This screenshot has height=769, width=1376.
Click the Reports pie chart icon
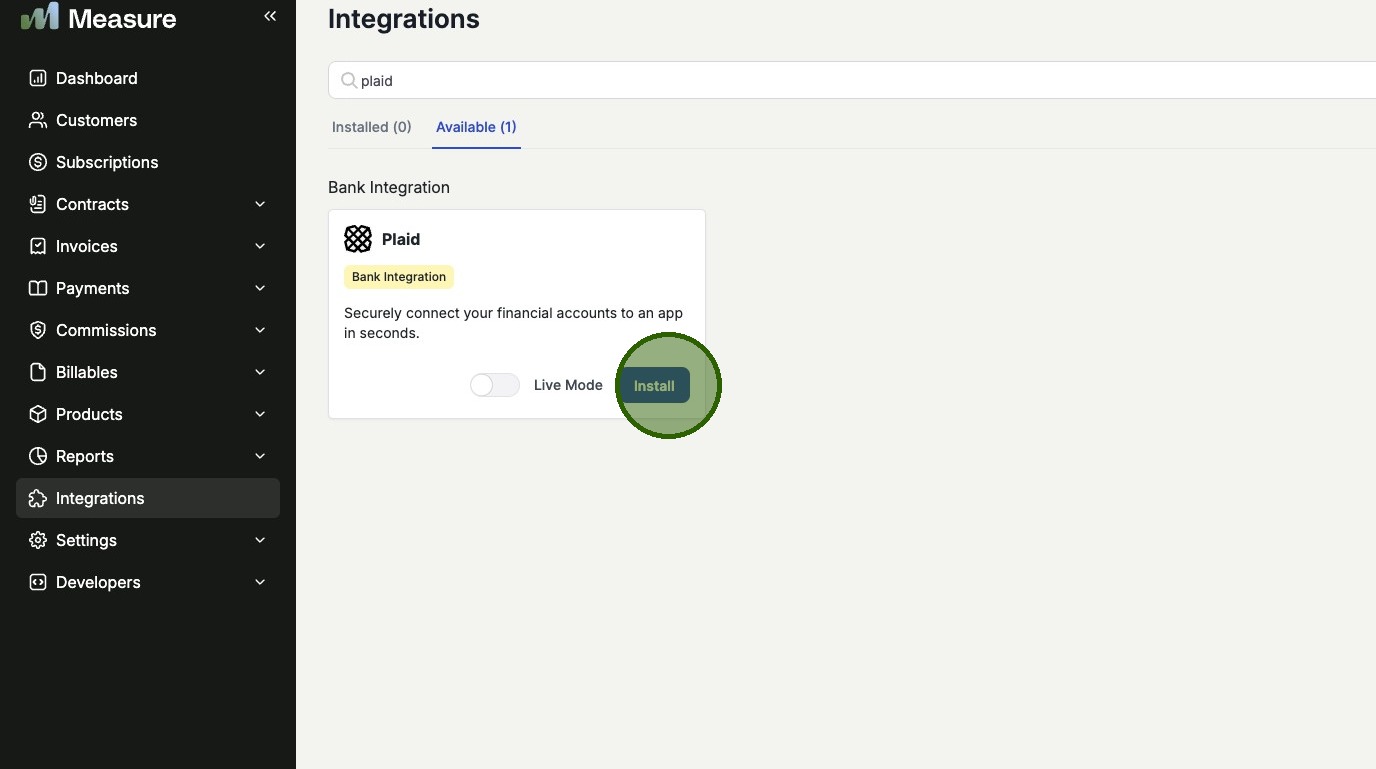(38, 456)
